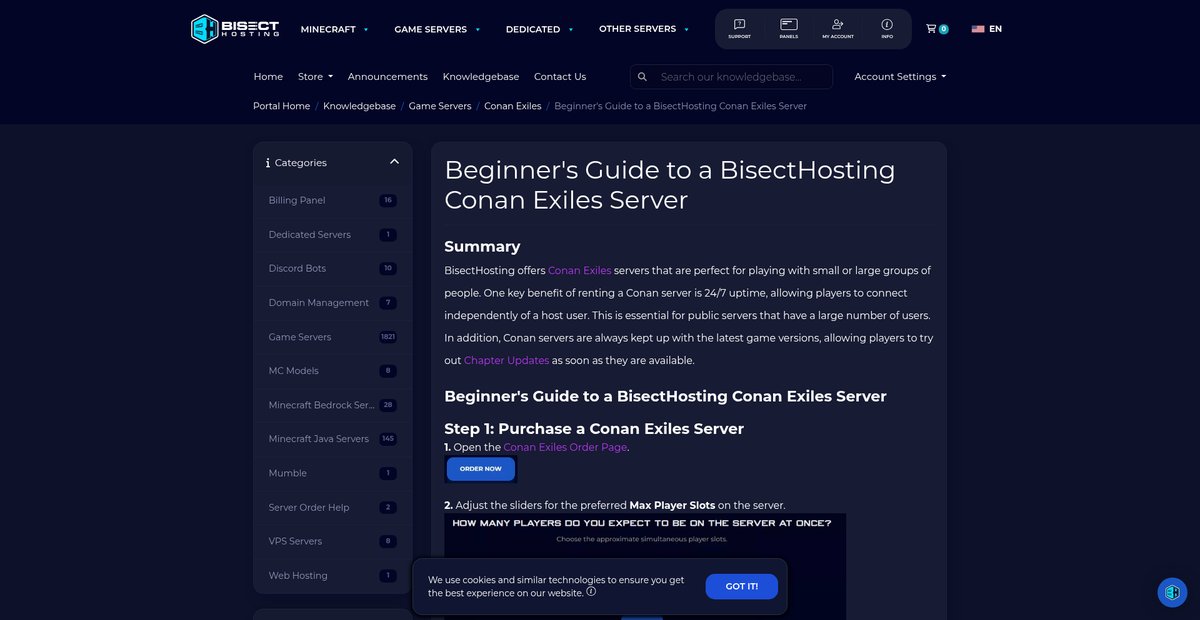Open the chat widget bubble
Image resolution: width=1200 pixels, height=620 pixels.
coord(1172,592)
